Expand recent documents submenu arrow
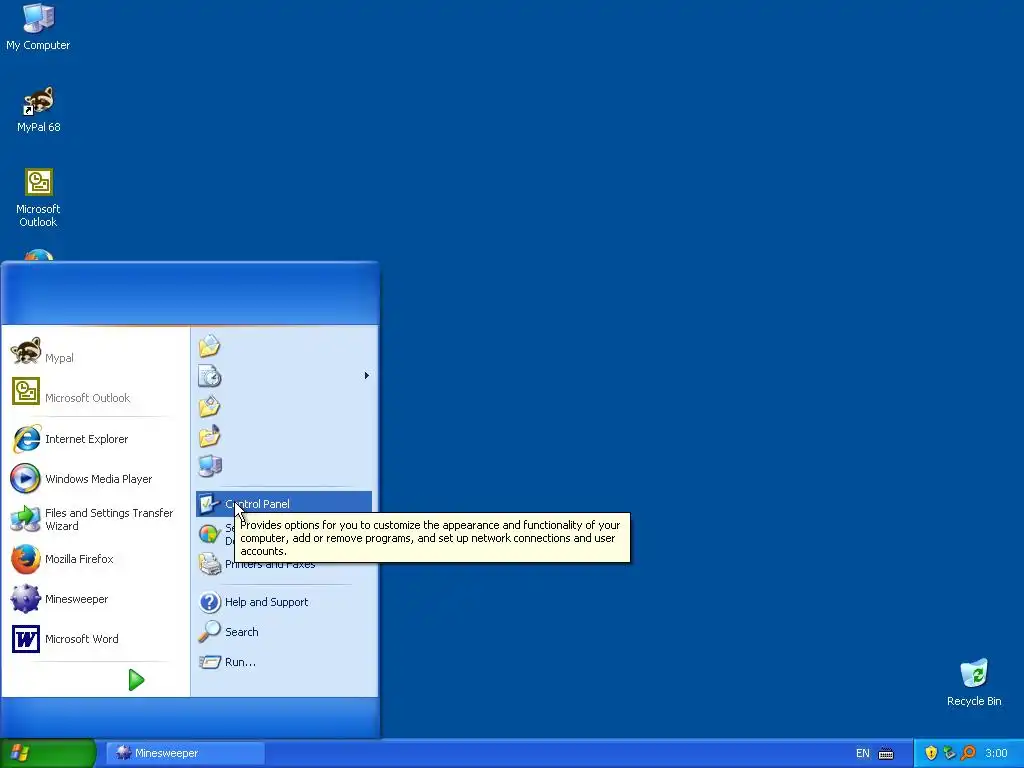Image resolution: width=1024 pixels, height=768 pixels. click(x=366, y=376)
